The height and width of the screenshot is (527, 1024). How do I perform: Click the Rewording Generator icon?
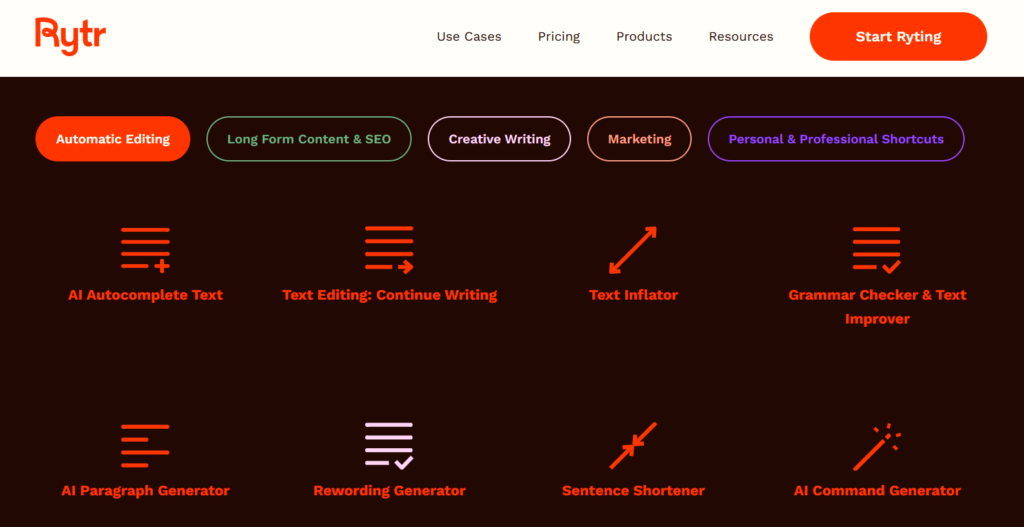coord(389,445)
